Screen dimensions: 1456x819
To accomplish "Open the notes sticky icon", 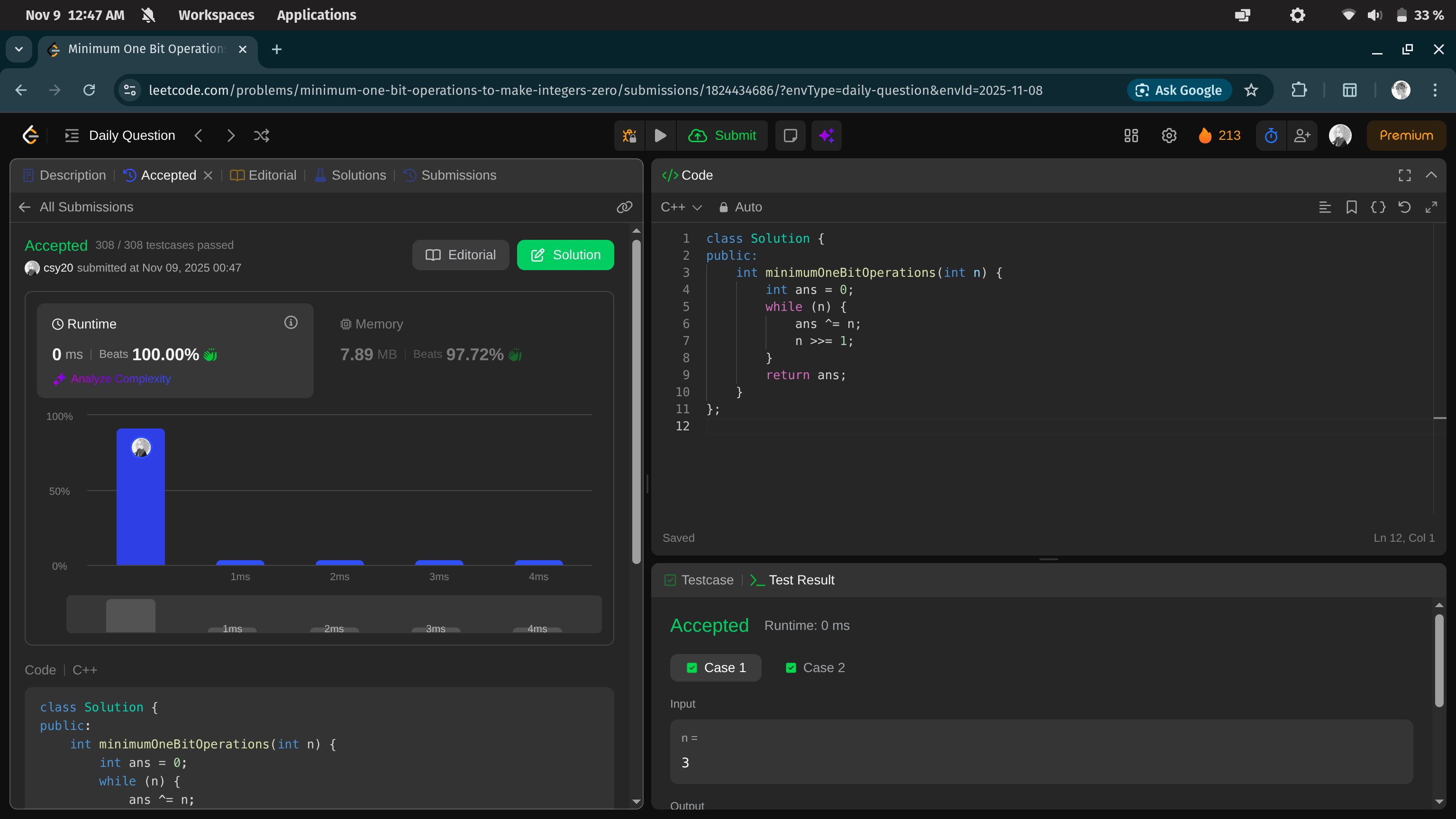I will click(x=790, y=136).
